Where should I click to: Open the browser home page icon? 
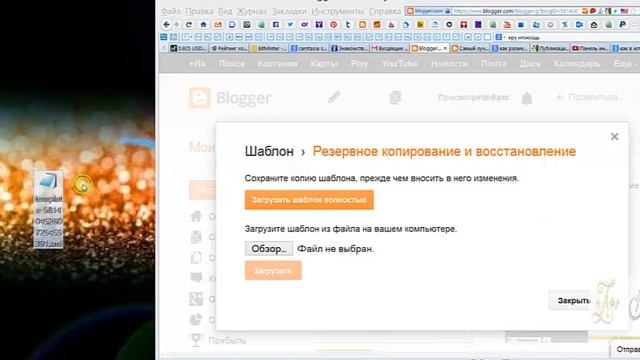click(203, 24)
